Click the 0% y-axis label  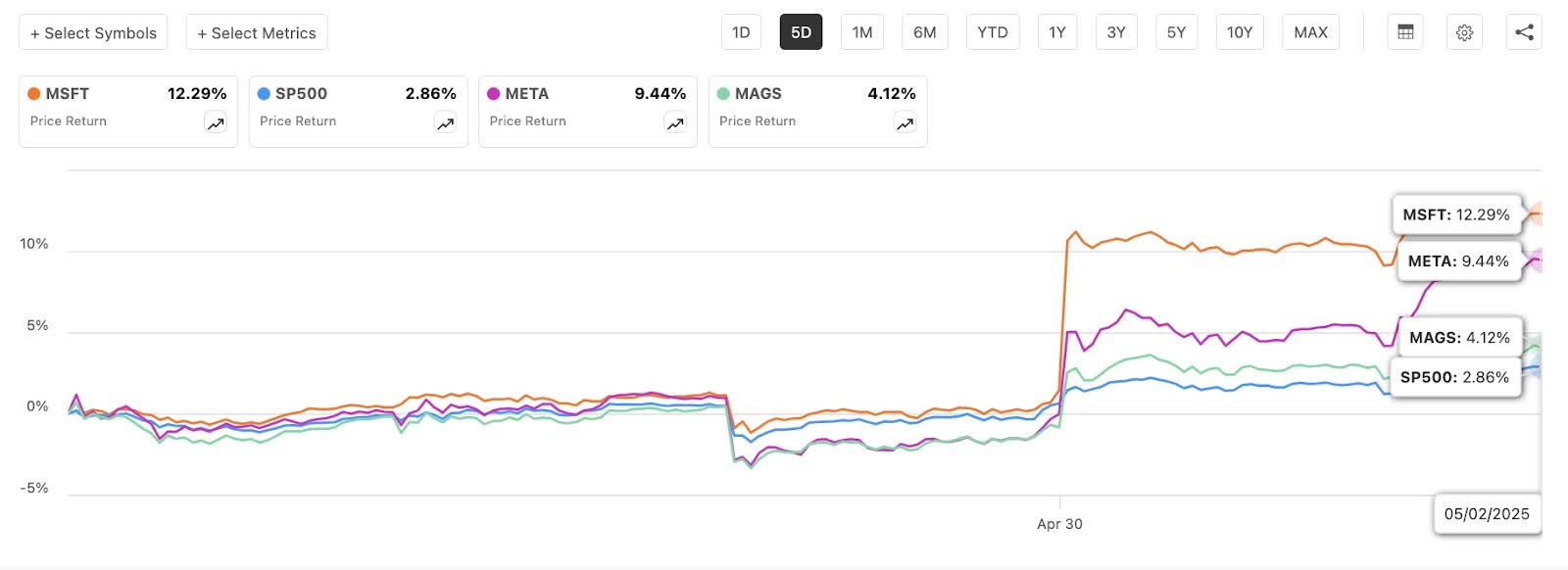pyautogui.click(x=37, y=406)
